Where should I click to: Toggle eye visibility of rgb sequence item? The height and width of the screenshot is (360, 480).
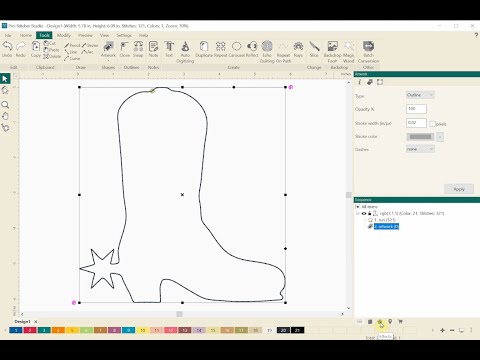click(364, 213)
